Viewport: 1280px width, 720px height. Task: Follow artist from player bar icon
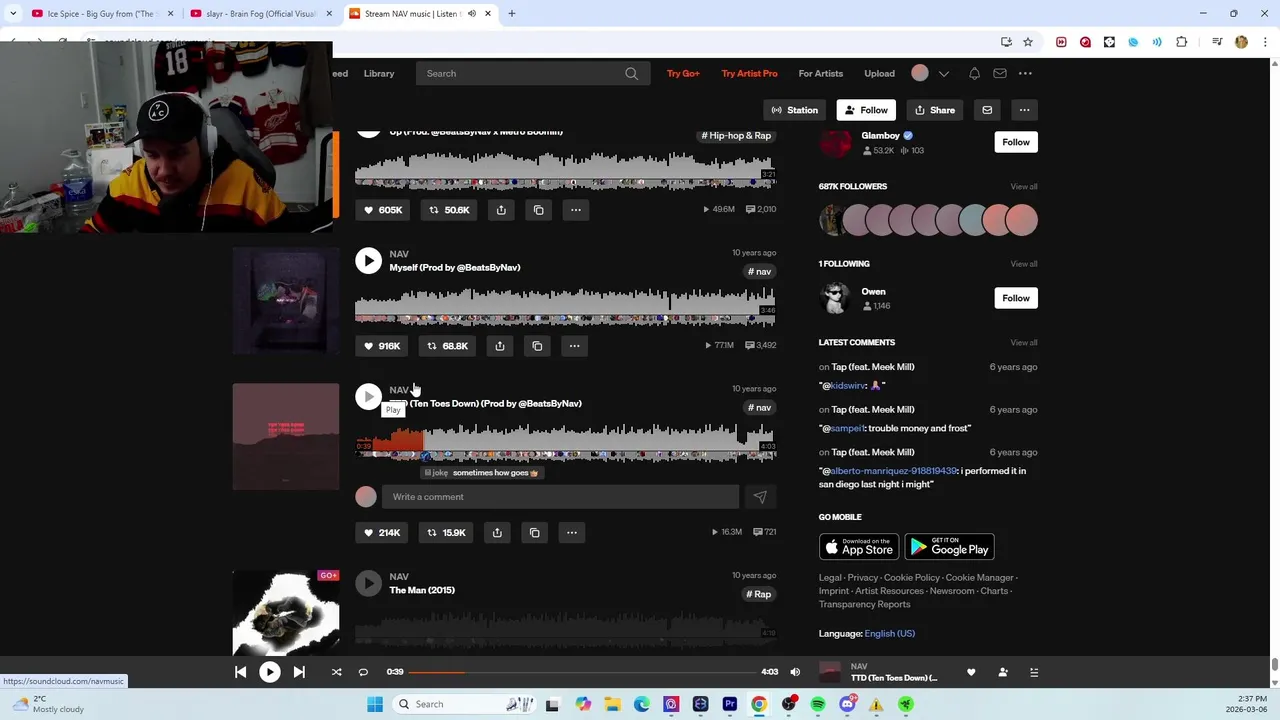pyautogui.click(x=1003, y=673)
